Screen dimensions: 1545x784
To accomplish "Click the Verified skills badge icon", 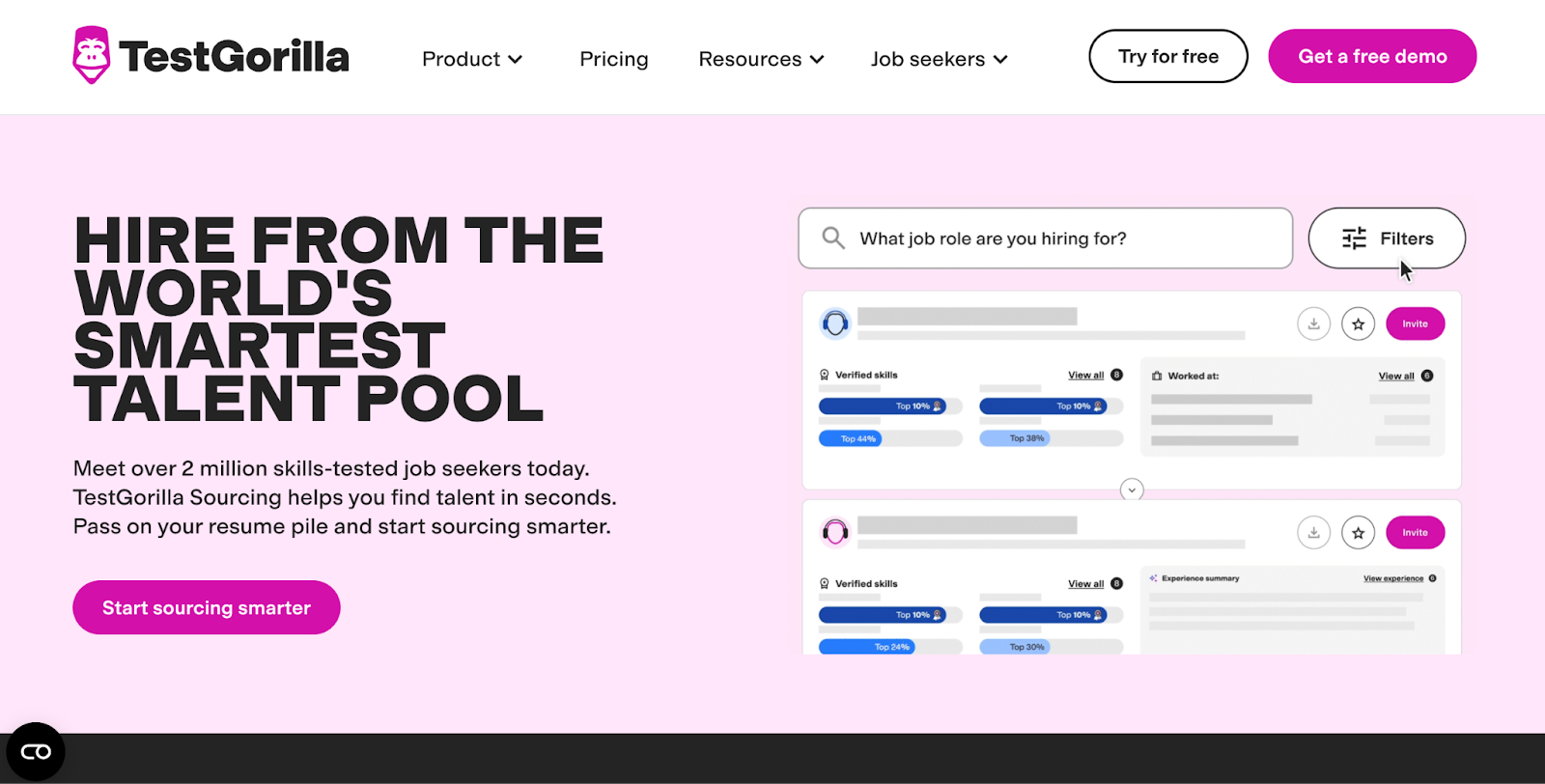I will tap(824, 375).
